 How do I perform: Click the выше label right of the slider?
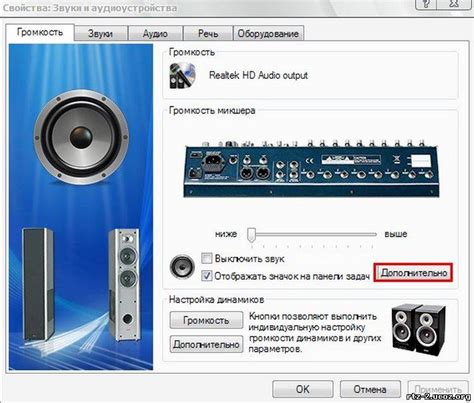tap(396, 234)
